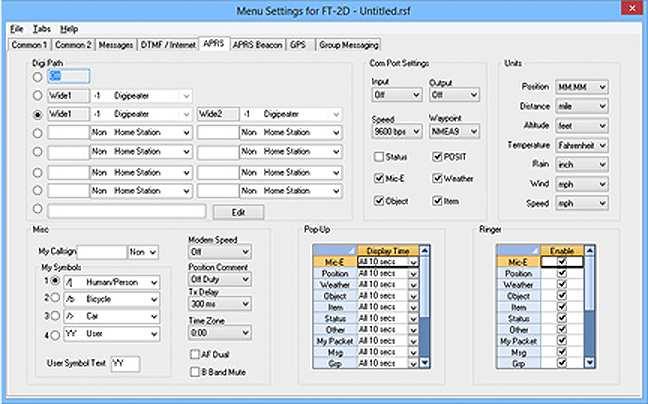
Task: Open the Waypoint NMEA9 dropdown
Action: 454,132
